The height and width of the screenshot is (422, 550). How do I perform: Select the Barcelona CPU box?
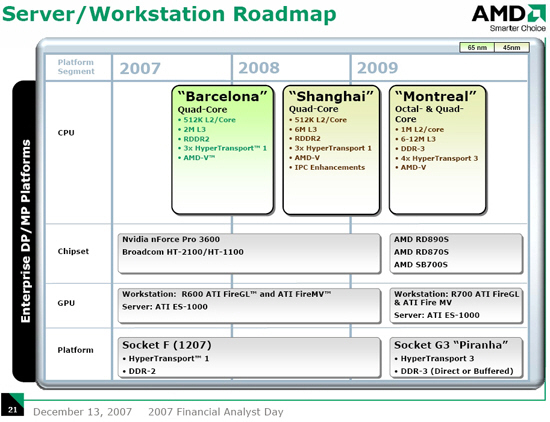pyautogui.click(x=223, y=150)
